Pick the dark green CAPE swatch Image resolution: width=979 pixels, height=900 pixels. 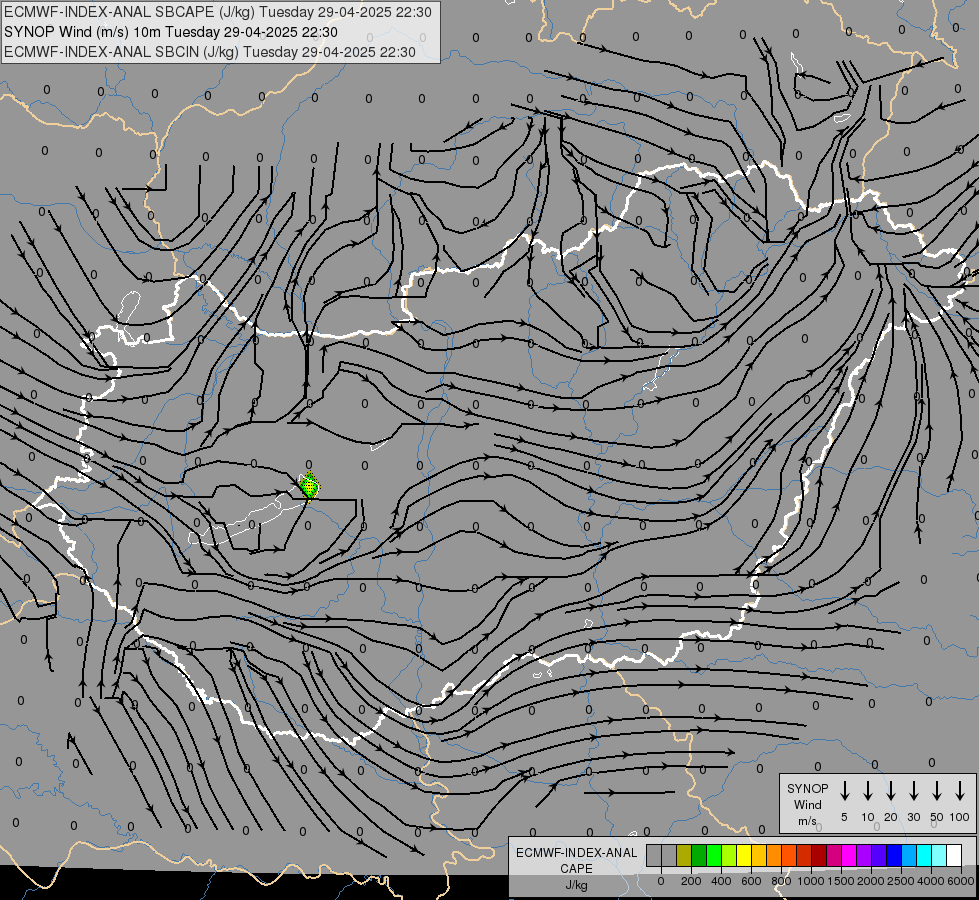pos(699,855)
